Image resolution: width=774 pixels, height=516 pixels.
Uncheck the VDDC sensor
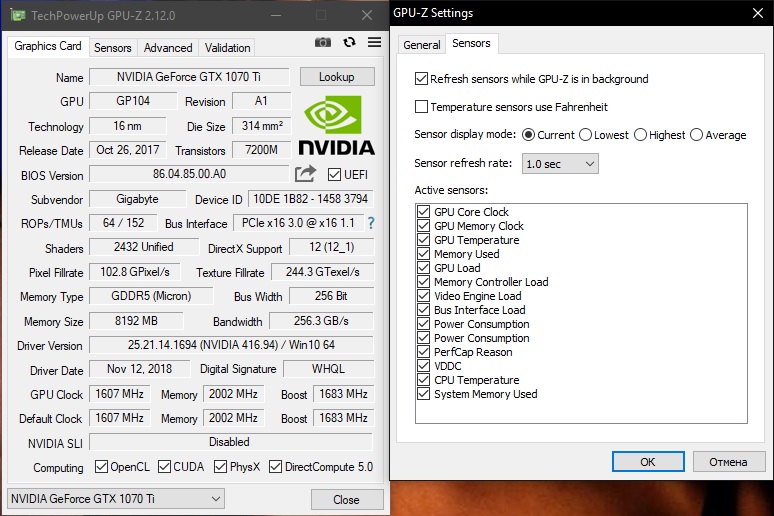point(424,366)
